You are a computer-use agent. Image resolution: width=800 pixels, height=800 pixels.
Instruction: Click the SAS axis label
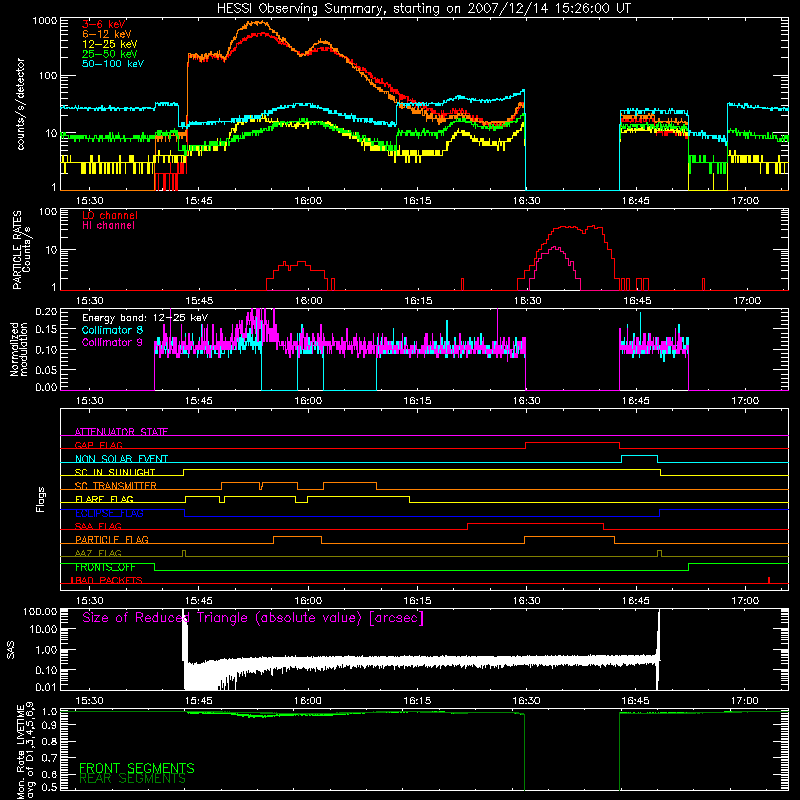click(11, 650)
